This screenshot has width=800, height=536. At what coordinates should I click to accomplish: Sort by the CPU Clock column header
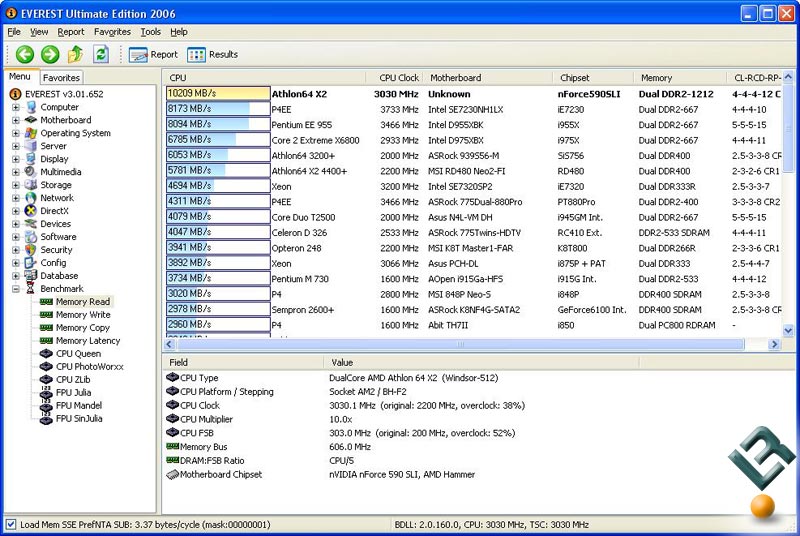(x=396, y=78)
